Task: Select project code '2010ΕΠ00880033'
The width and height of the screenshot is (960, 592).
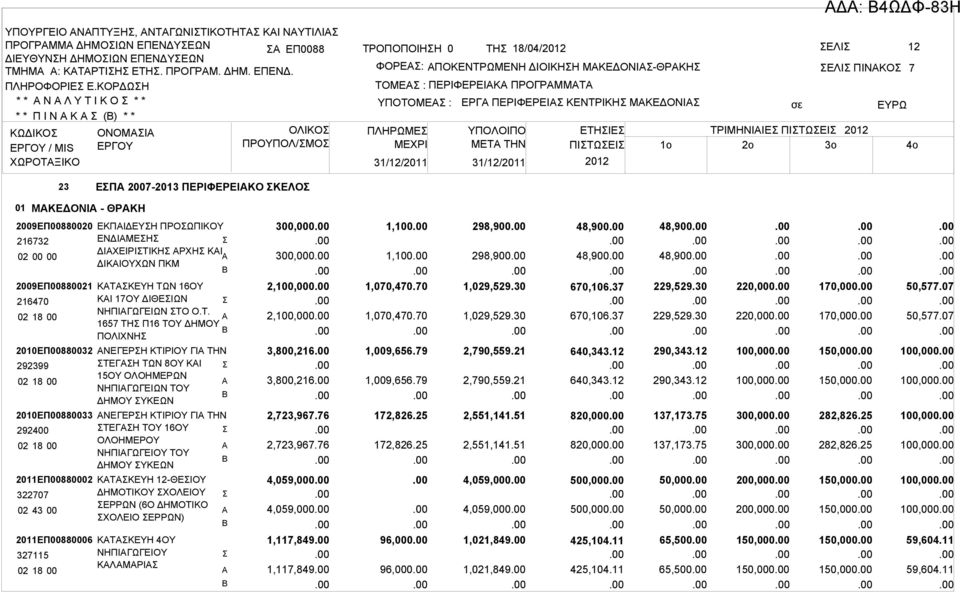Action: coord(54,416)
